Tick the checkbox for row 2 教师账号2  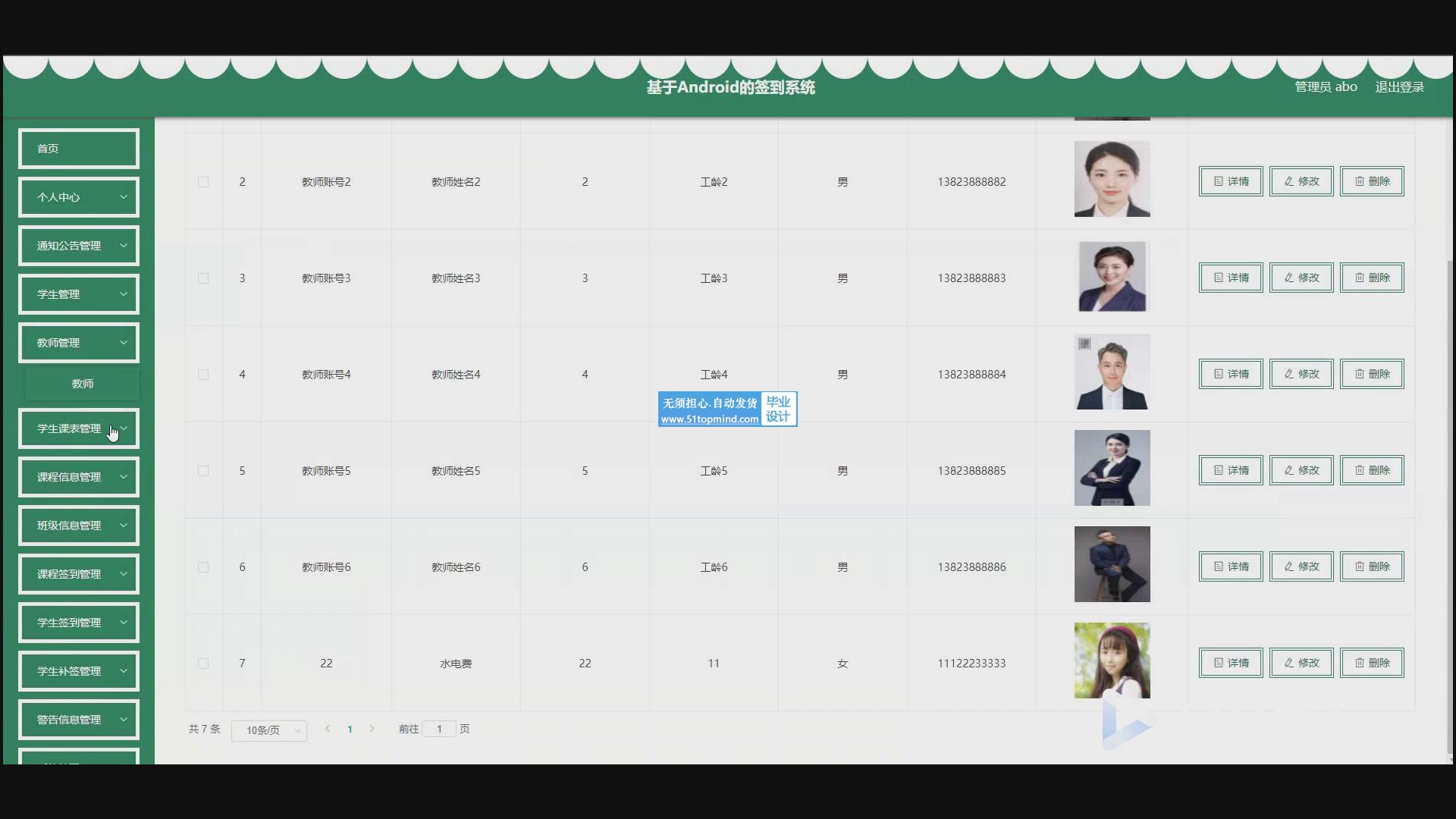point(203,182)
